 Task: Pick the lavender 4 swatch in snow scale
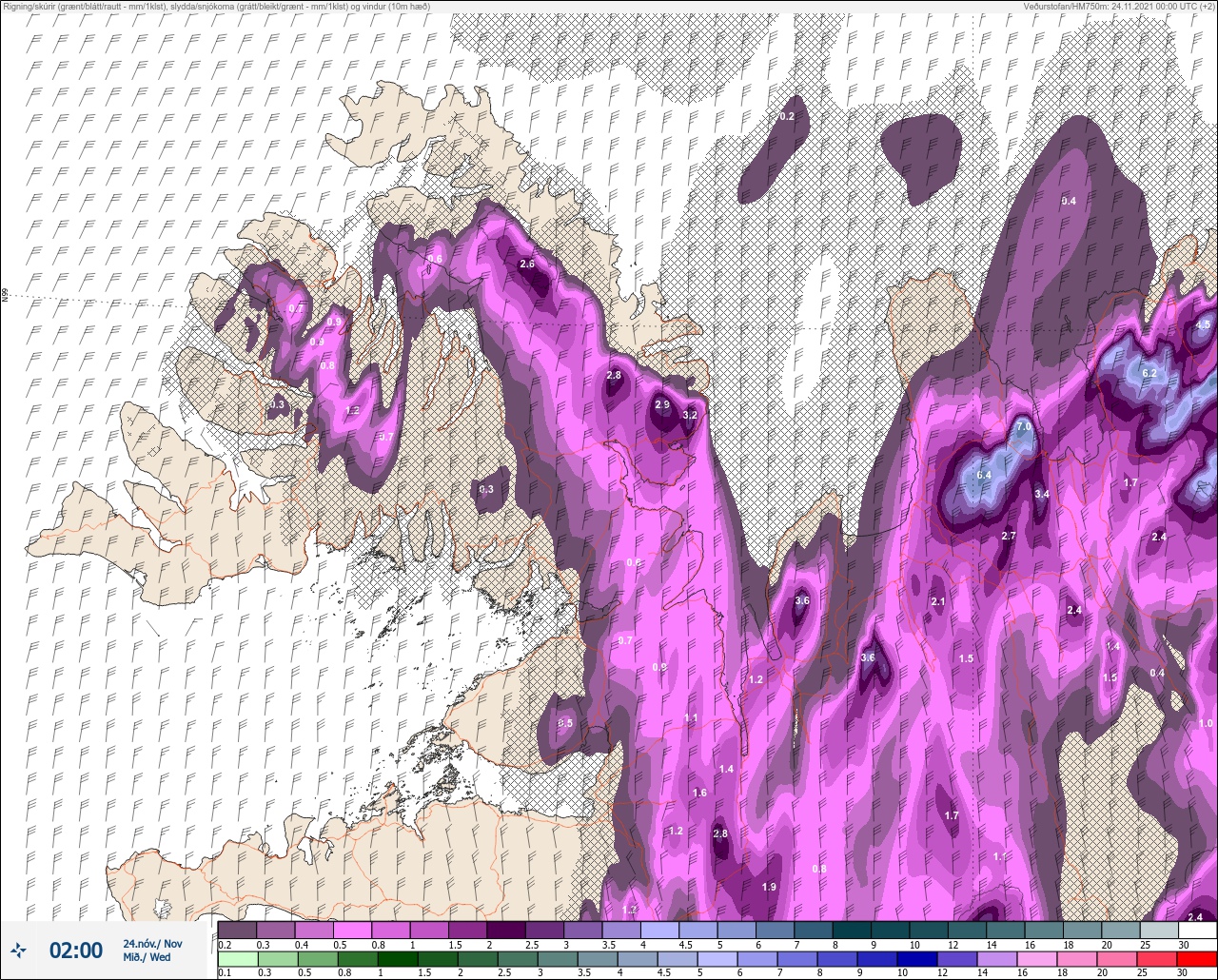(x=659, y=930)
